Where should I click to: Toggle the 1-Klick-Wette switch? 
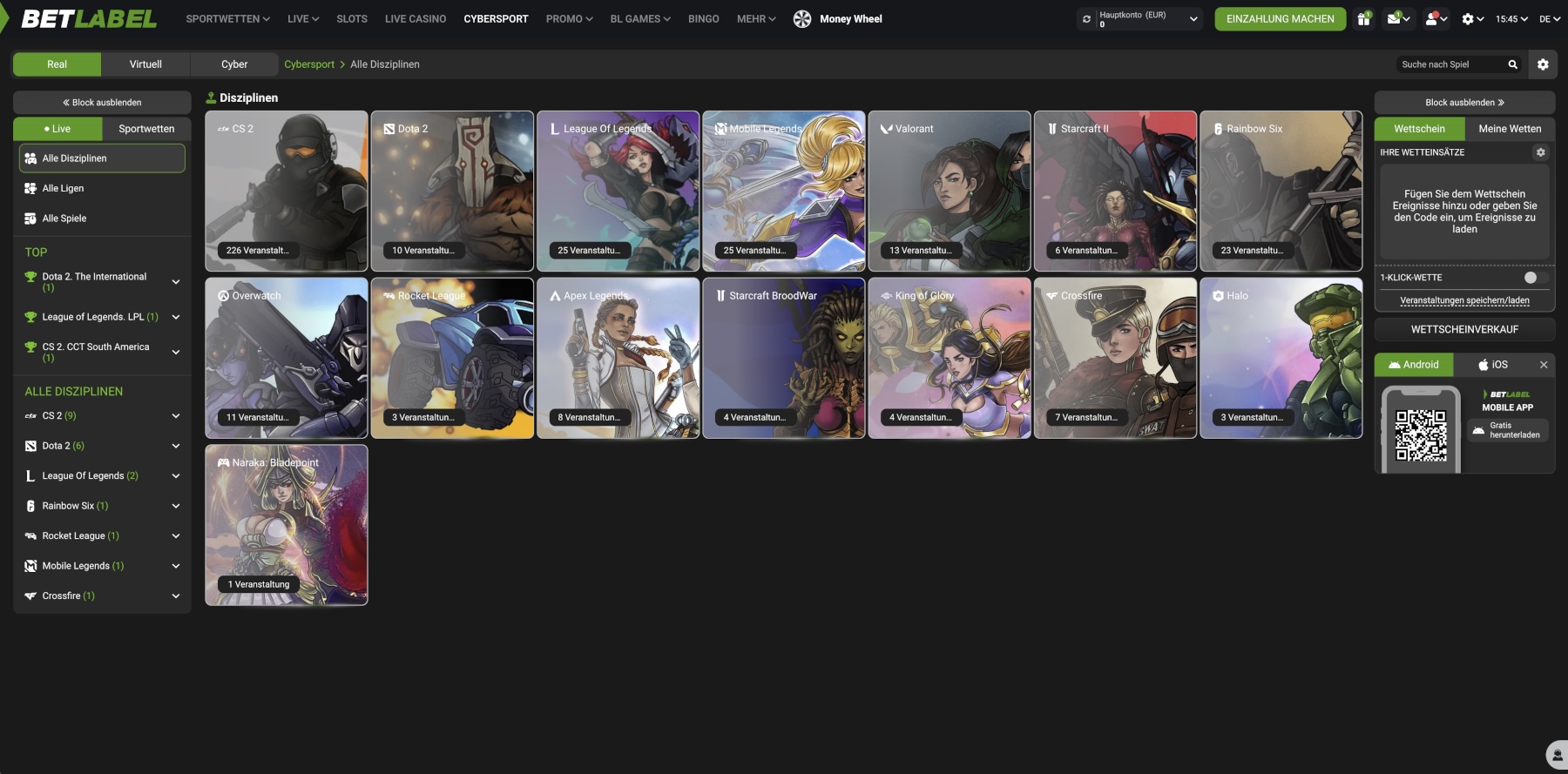coord(1535,278)
